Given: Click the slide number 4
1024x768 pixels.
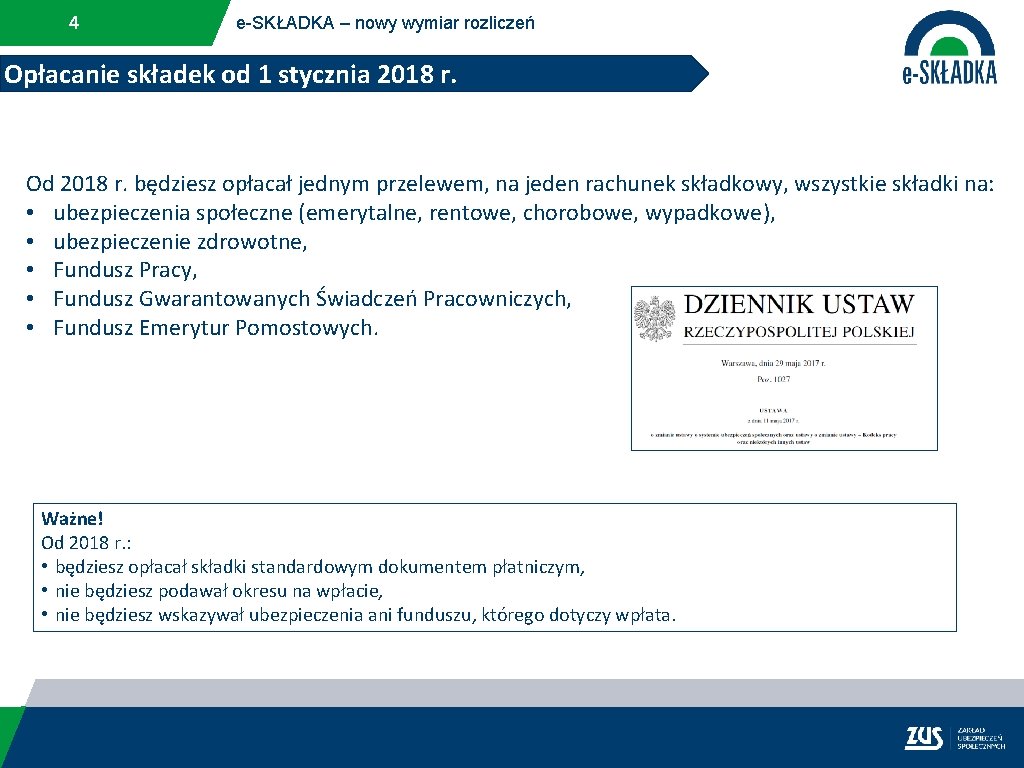Looking at the screenshot, I should [74, 23].
